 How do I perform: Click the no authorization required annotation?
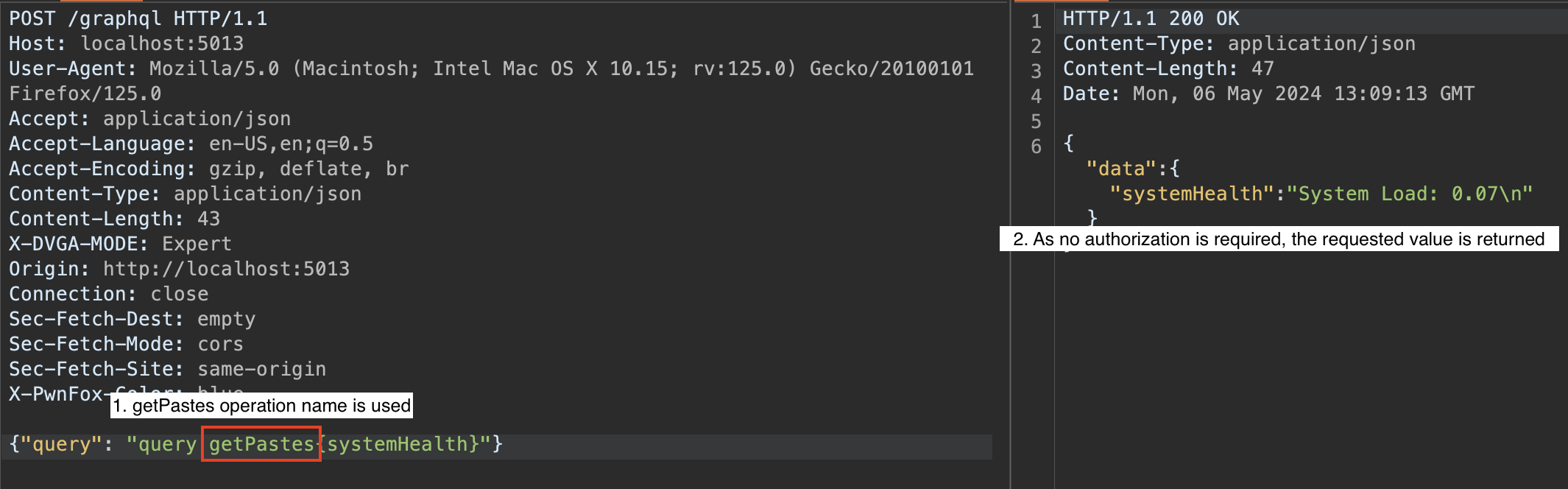pos(1279,239)
